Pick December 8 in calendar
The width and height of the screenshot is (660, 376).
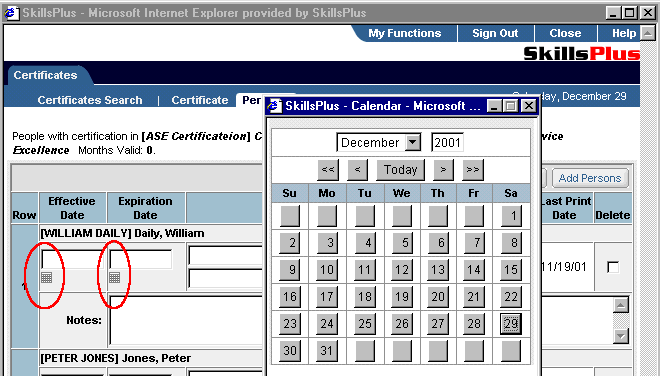511,243
